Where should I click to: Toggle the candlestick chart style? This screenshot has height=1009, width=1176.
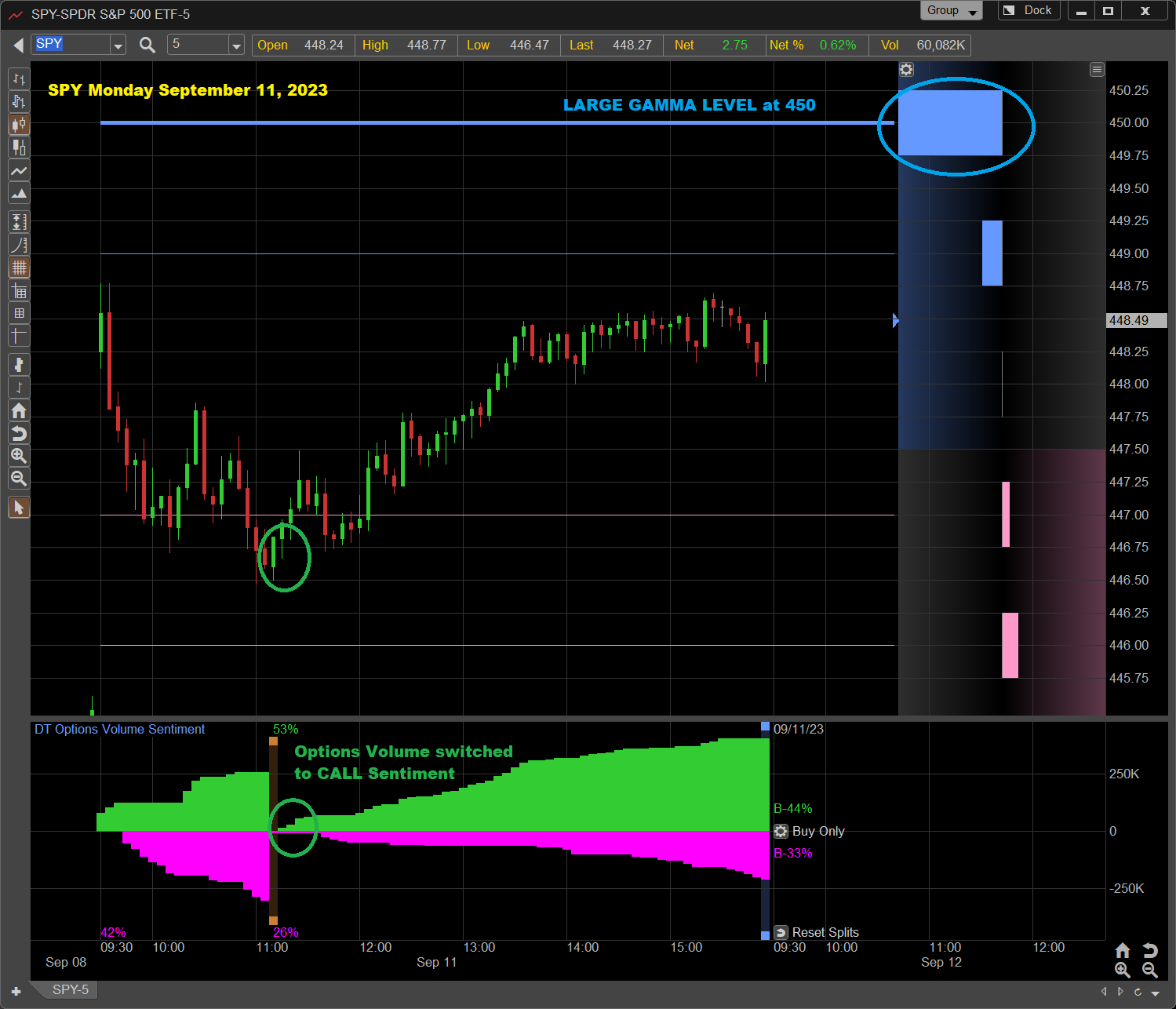(19, 124)
